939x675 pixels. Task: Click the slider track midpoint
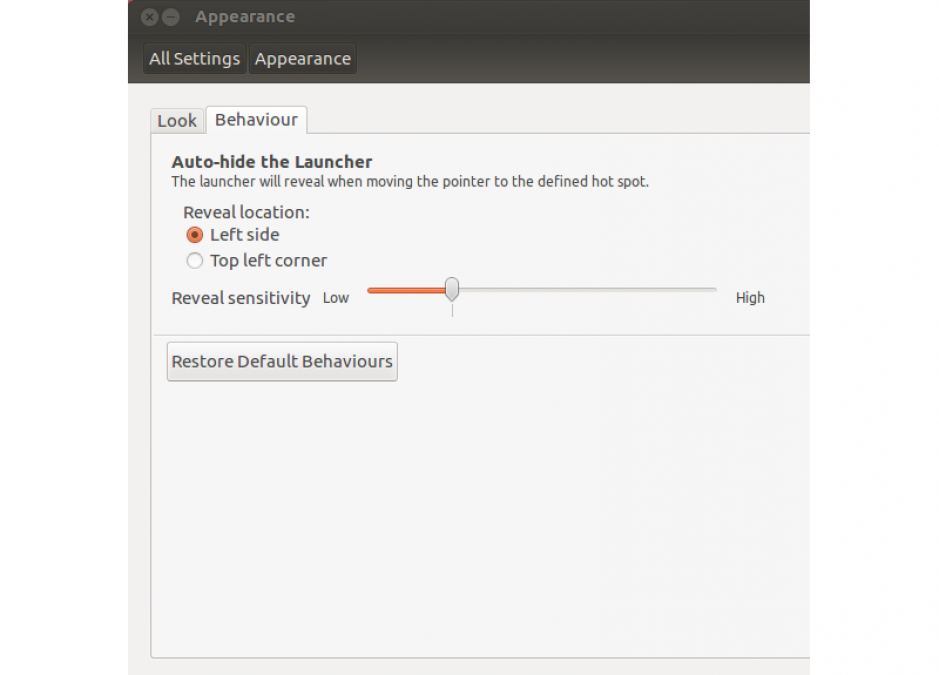tap(542, 290)
